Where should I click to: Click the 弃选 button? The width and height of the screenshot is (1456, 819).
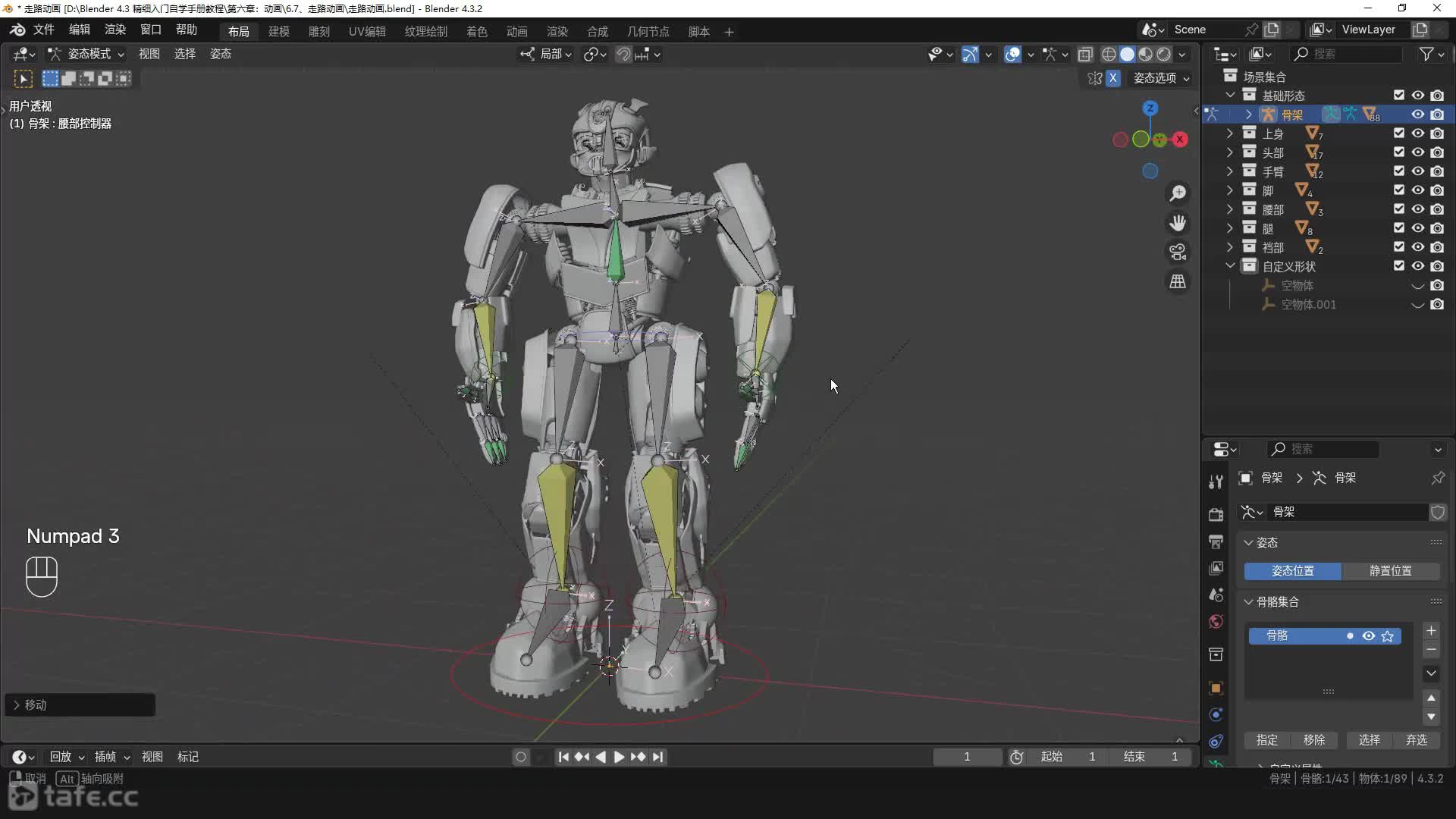point(1417,740)
